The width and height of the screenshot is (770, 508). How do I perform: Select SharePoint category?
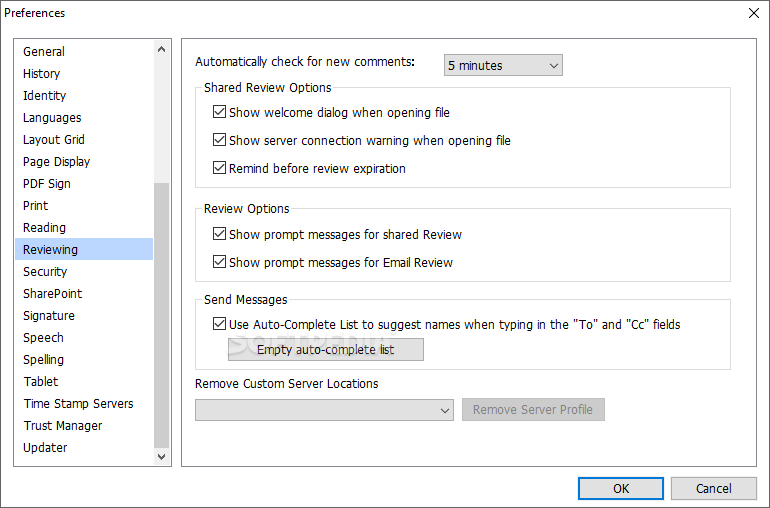point(83,294)
